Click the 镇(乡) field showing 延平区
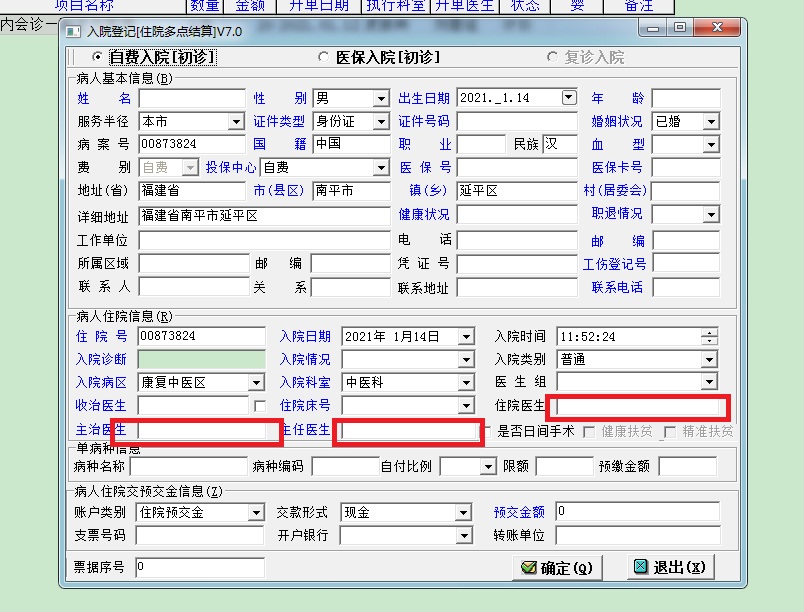Image resolution: width=804 pixels, height=612 pixels. (x=517, y=191)
